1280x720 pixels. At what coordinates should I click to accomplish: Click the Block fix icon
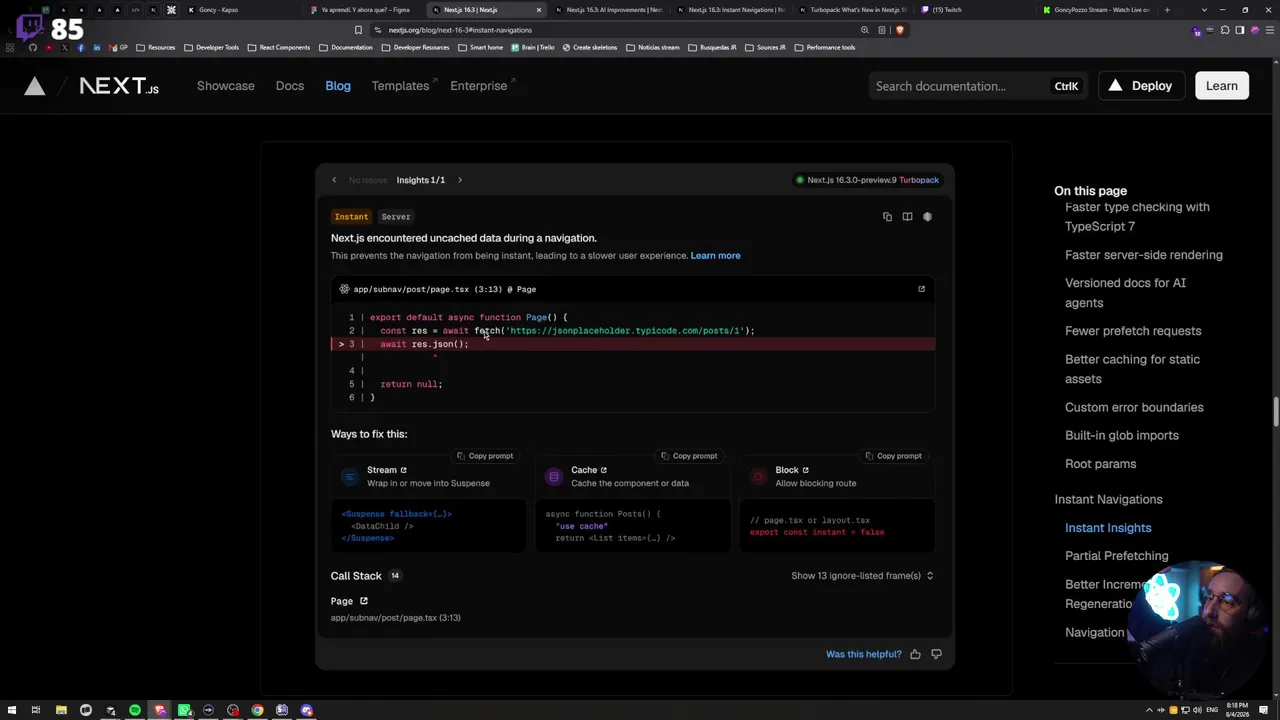pos(758,477)
